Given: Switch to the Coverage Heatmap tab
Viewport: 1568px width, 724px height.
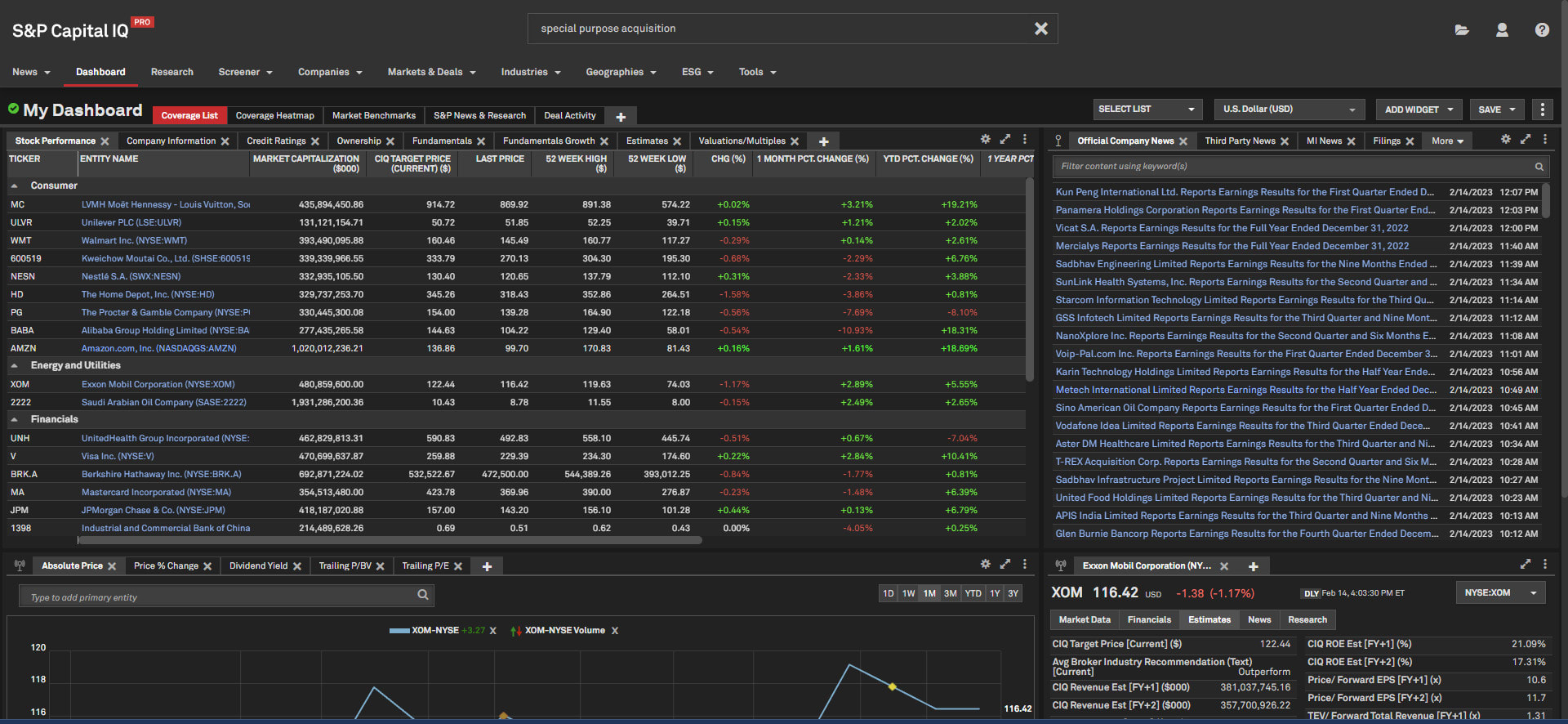Looking at the screenshot, I should click(274, 116).
